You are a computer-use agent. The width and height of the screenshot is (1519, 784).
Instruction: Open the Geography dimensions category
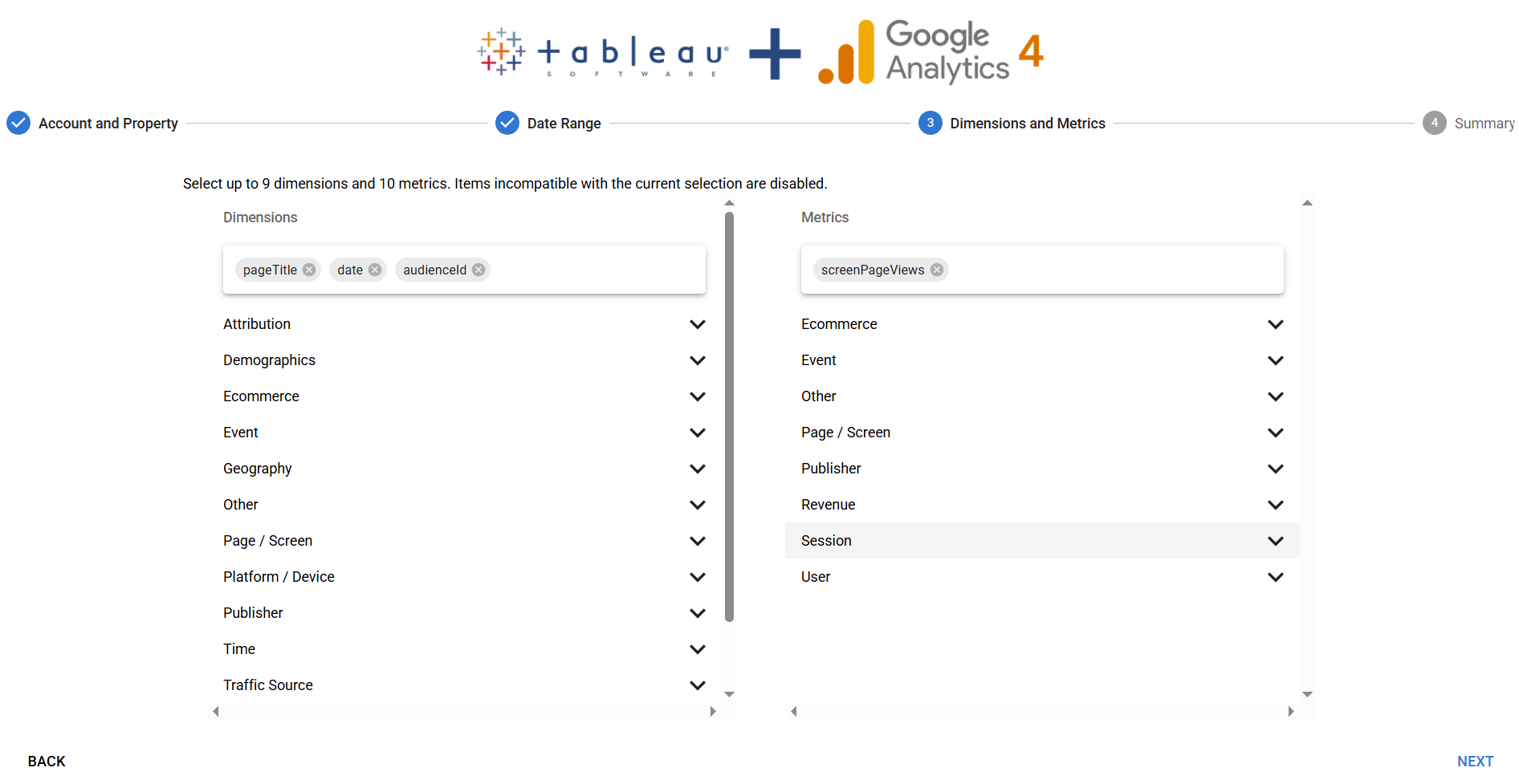click(x=464, y=469)
